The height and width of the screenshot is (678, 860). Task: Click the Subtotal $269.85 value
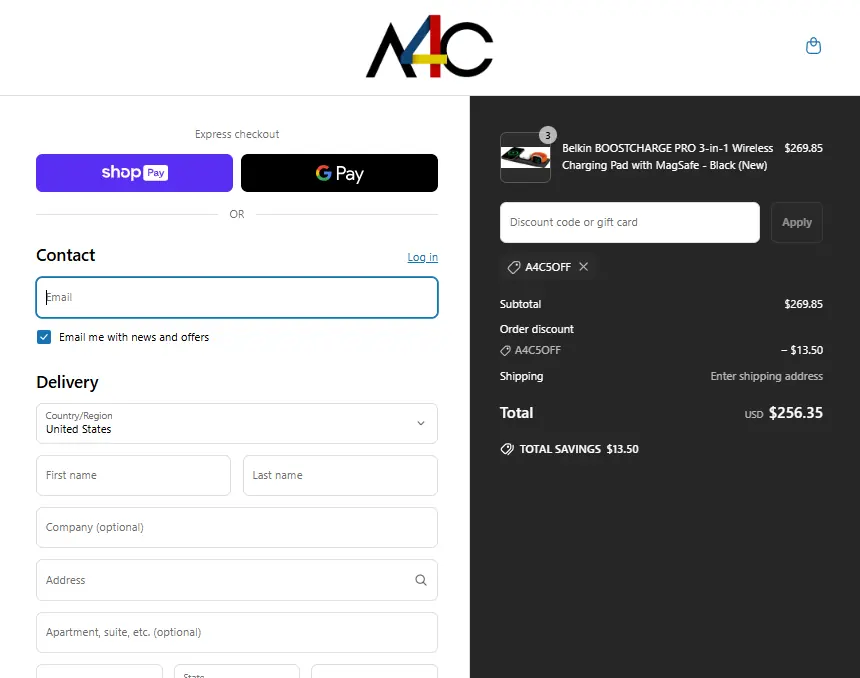click(x=804, y=304)
